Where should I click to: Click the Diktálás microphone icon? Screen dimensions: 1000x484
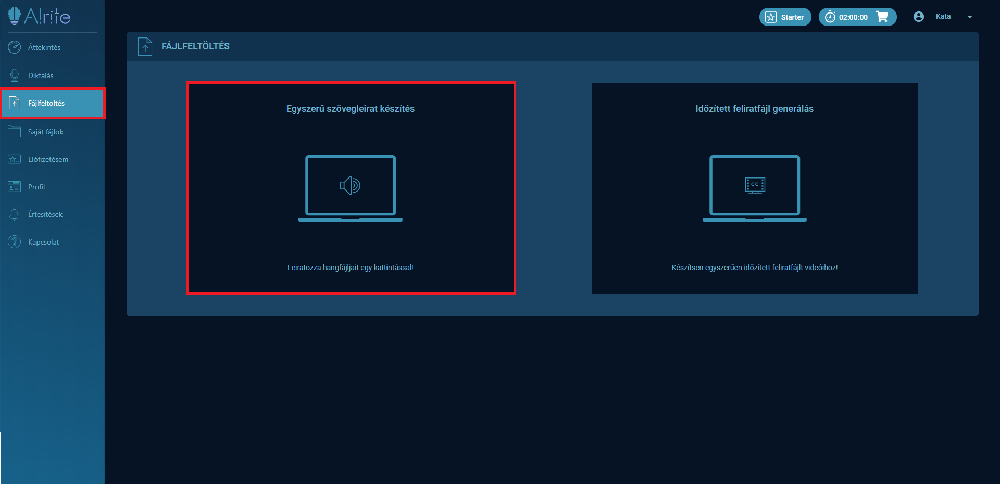(x=14, y=75)
